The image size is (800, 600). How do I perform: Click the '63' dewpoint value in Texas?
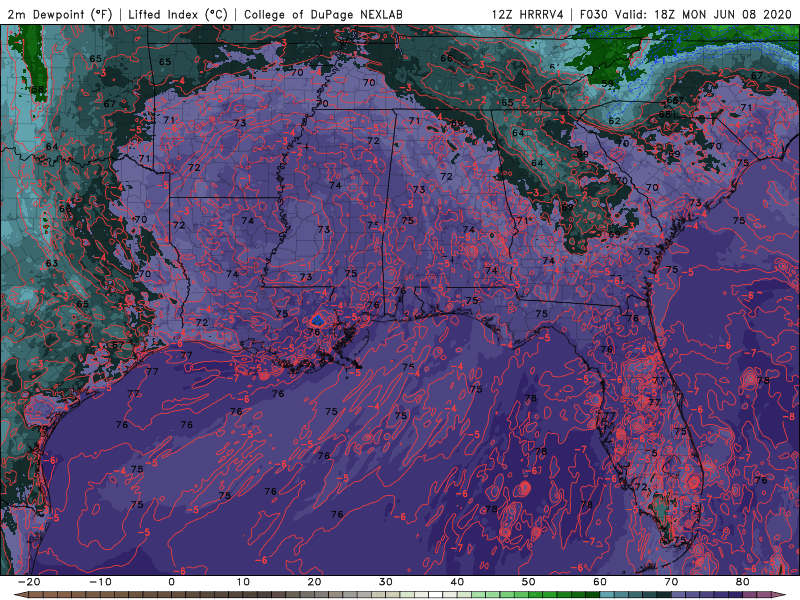coord(52,264)
